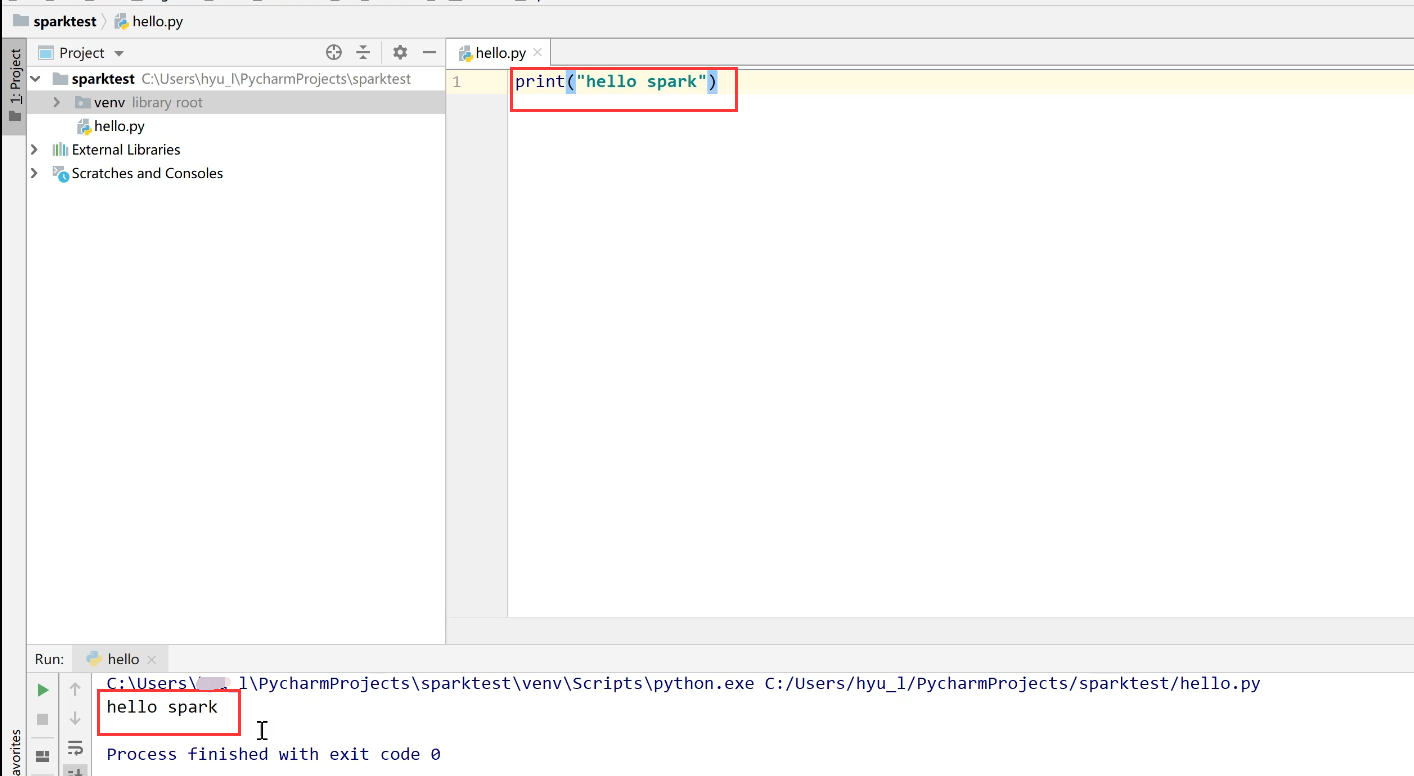Switch to hello.py editor tab
The width and height of the screenshot is (1414, 776).
pyautogui.click(x=500, y=53)
